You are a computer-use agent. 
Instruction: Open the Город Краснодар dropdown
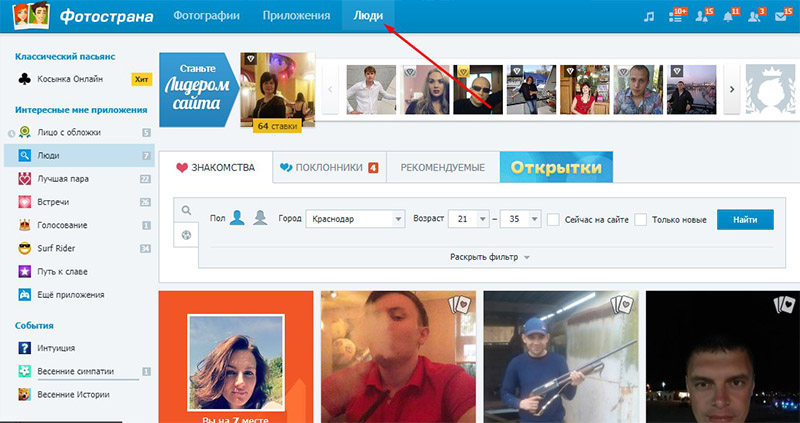355,219
